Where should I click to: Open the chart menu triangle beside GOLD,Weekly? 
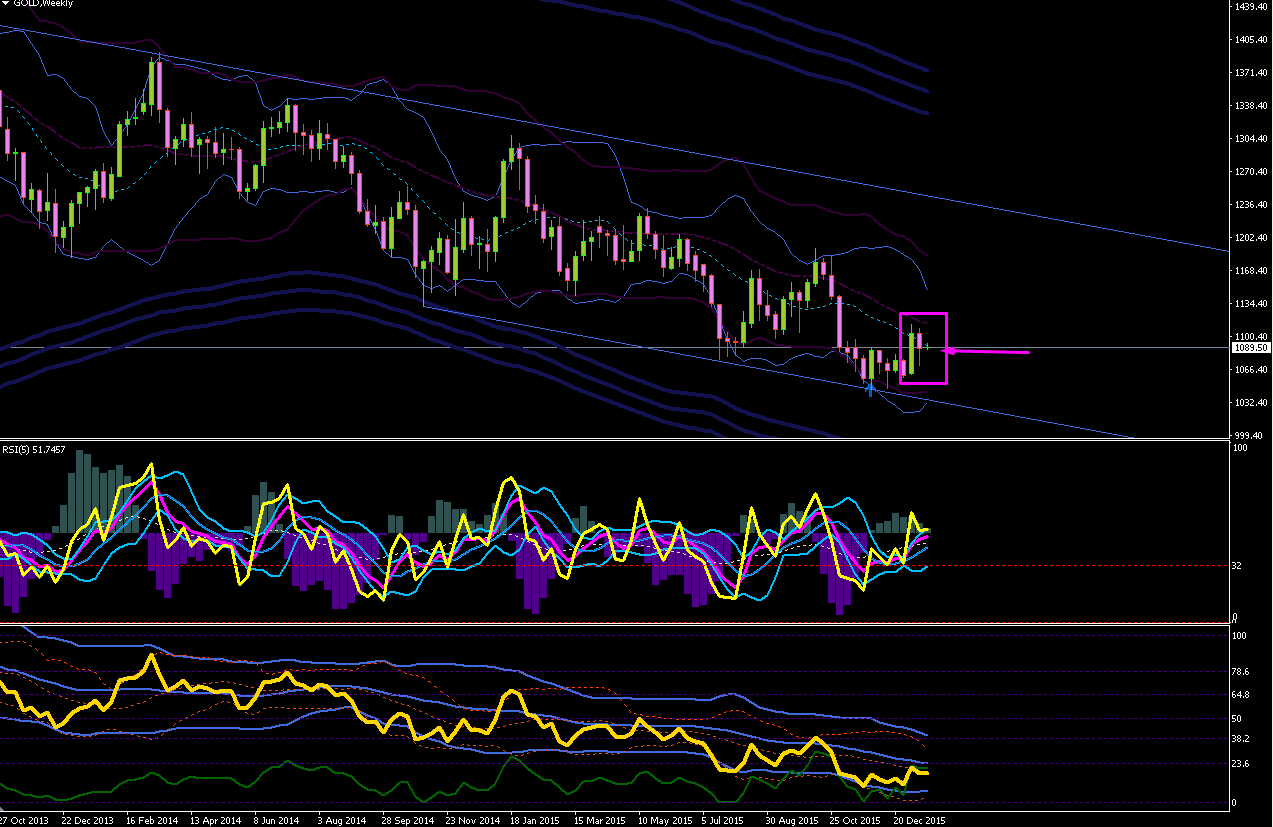coord(5,4)
